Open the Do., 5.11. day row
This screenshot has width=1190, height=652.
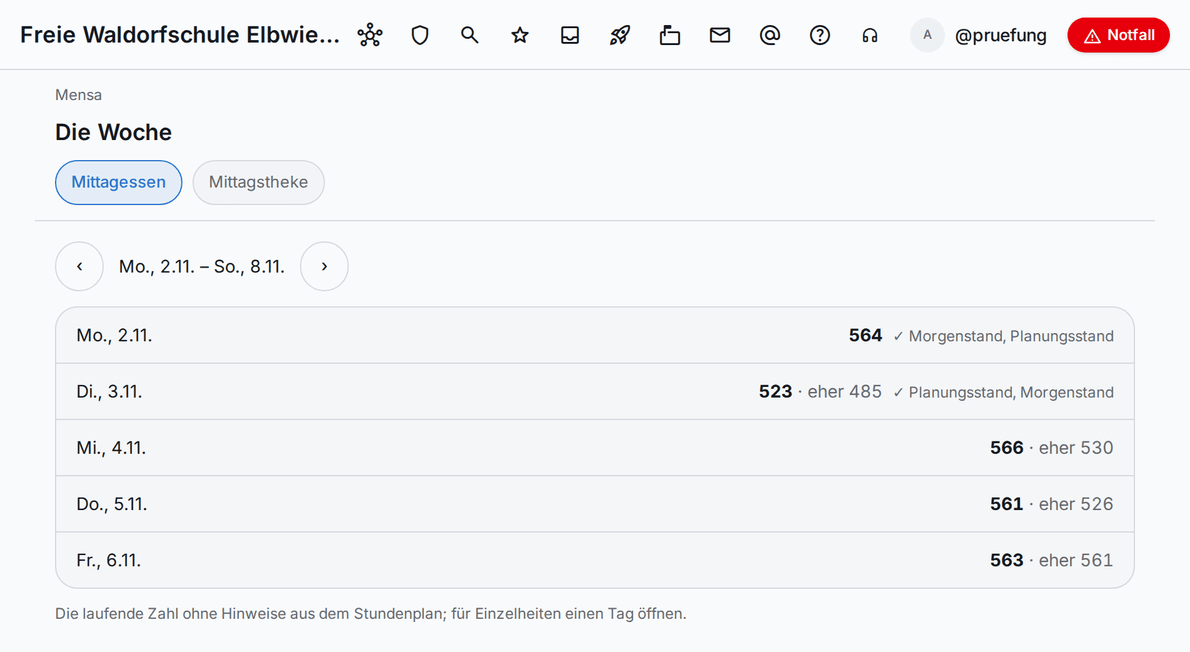(x=595, y=504)
